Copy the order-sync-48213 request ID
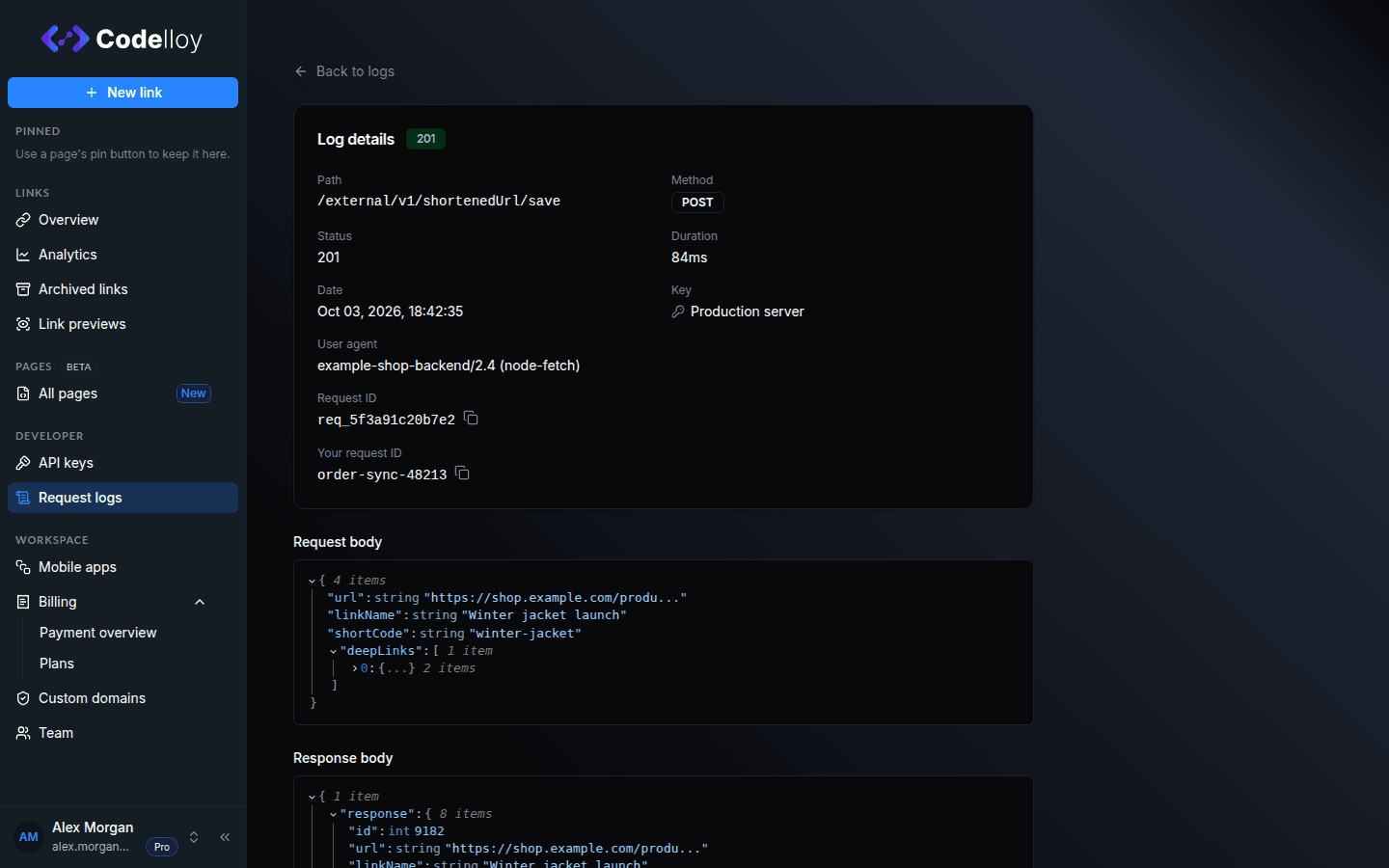1389x868 pixels. point(462,474)
